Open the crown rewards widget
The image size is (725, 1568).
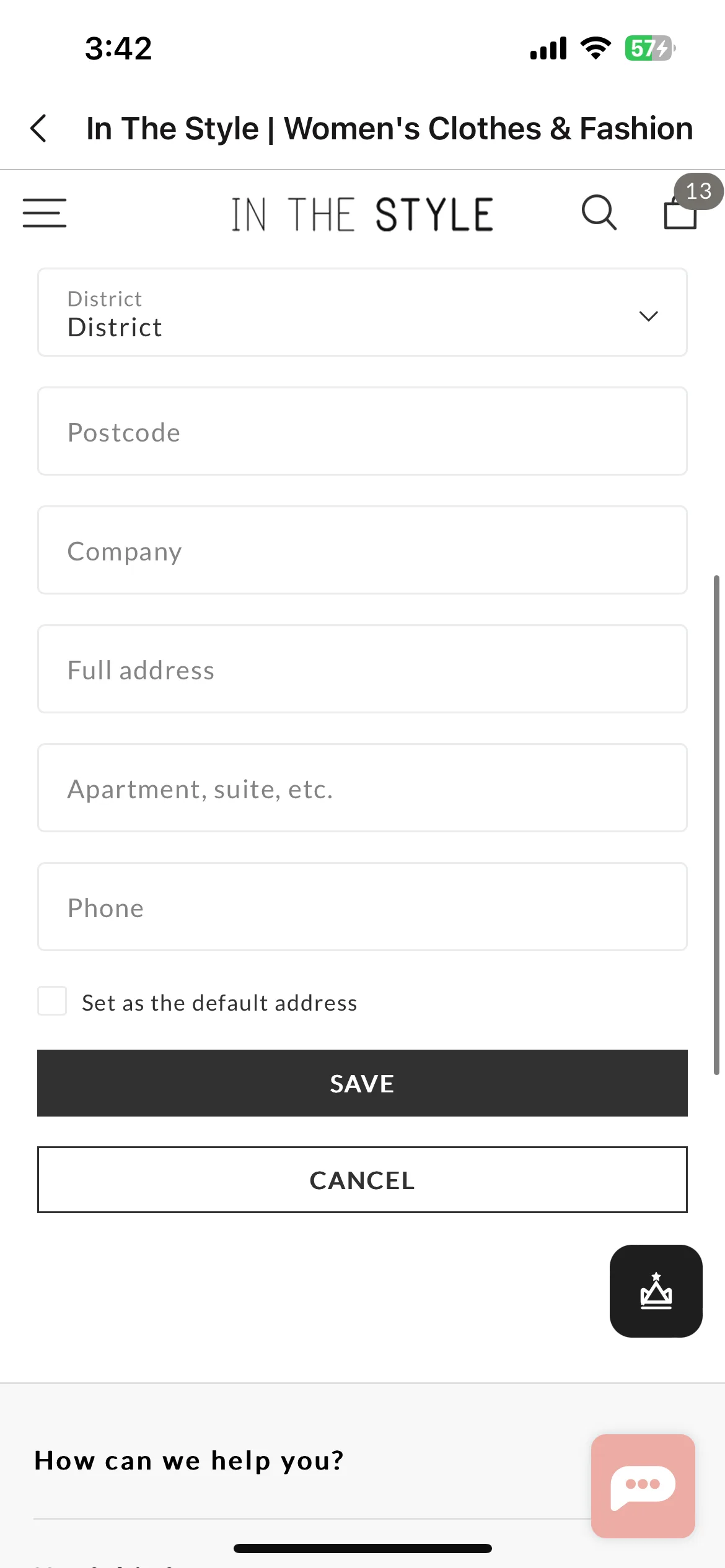pyautogui.click(x=656, y=1291)
